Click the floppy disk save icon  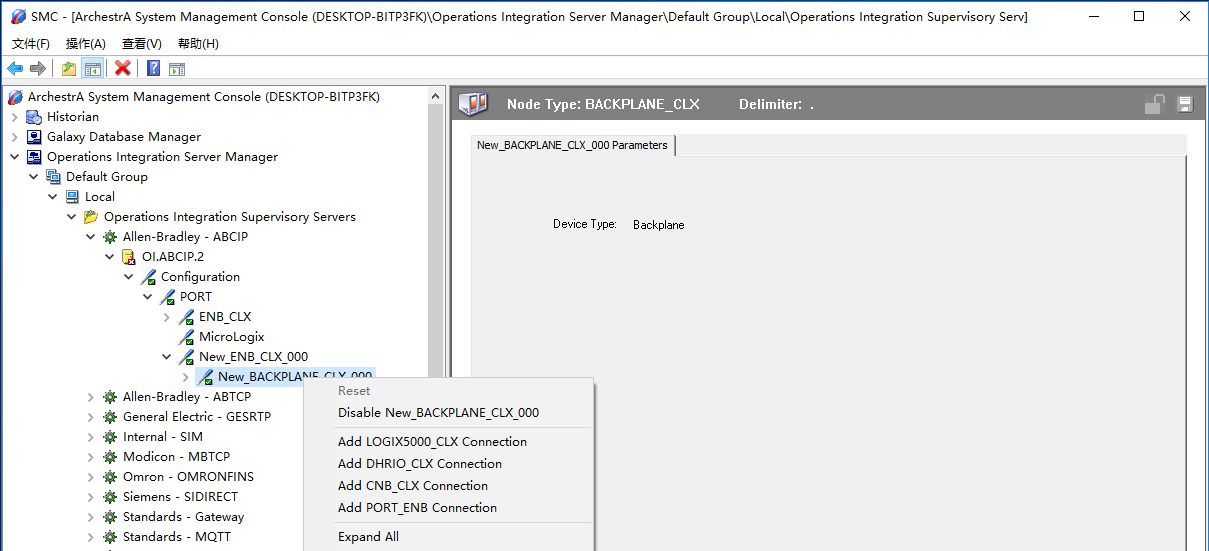coord(1185,104)
